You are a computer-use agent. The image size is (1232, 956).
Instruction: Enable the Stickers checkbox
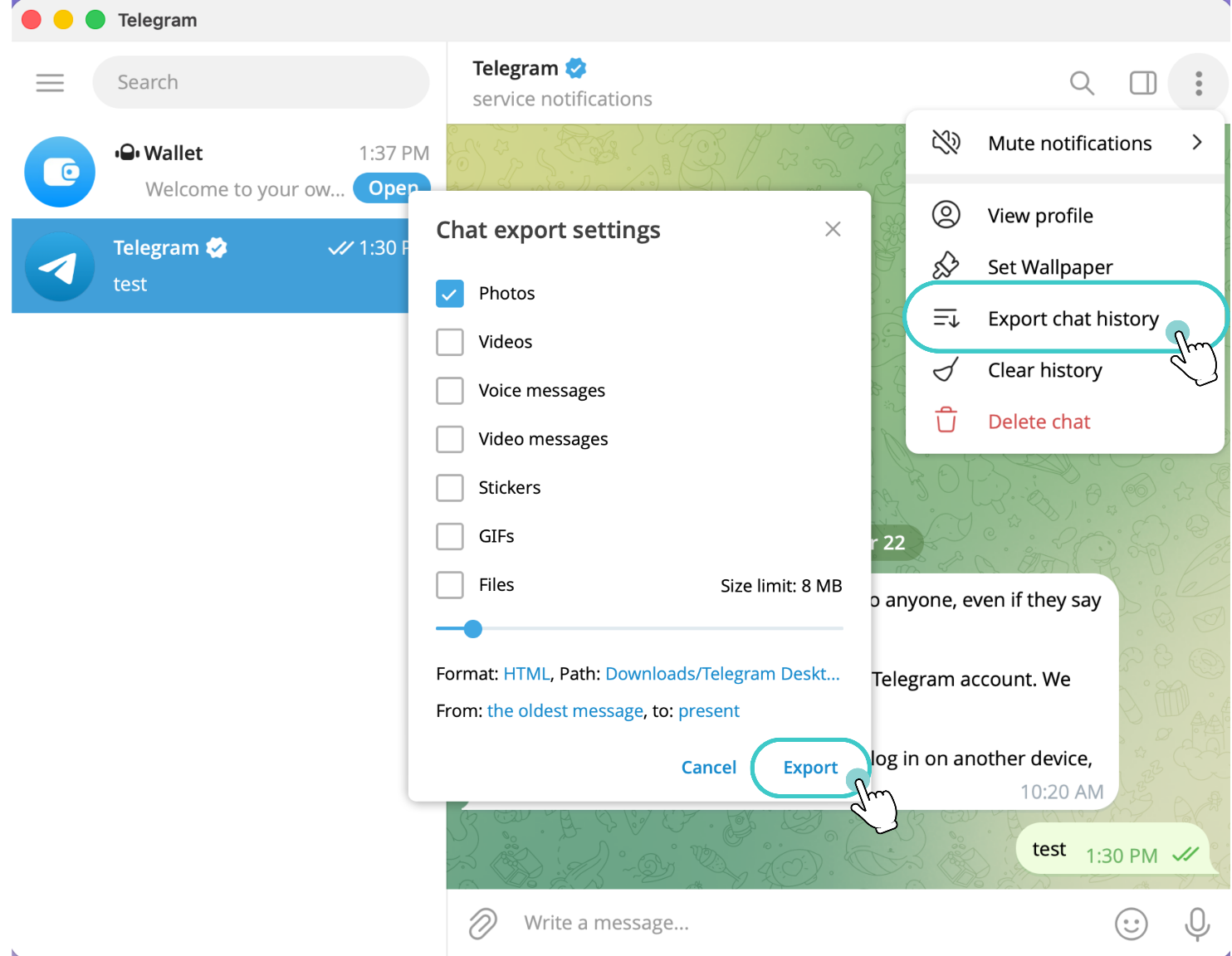pos(450,488)
